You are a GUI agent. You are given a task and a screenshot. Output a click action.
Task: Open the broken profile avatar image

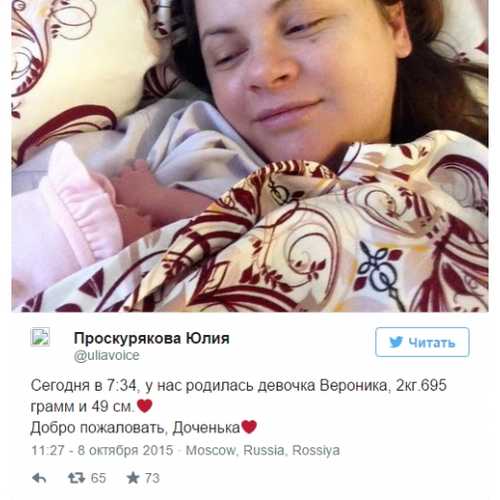pos(40,337)
